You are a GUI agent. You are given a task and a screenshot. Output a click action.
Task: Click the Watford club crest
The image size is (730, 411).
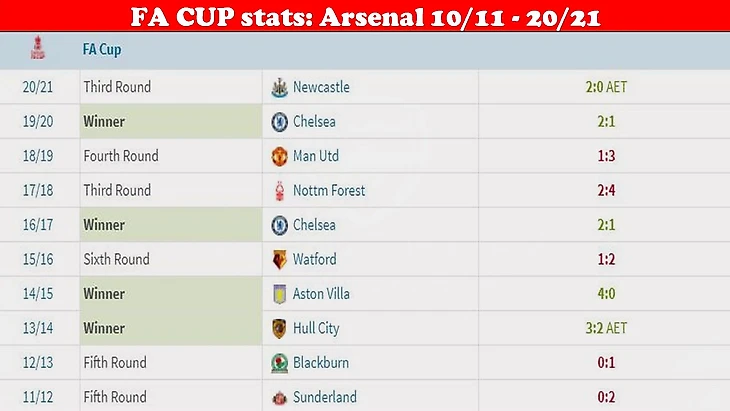[x=279, y=260]
